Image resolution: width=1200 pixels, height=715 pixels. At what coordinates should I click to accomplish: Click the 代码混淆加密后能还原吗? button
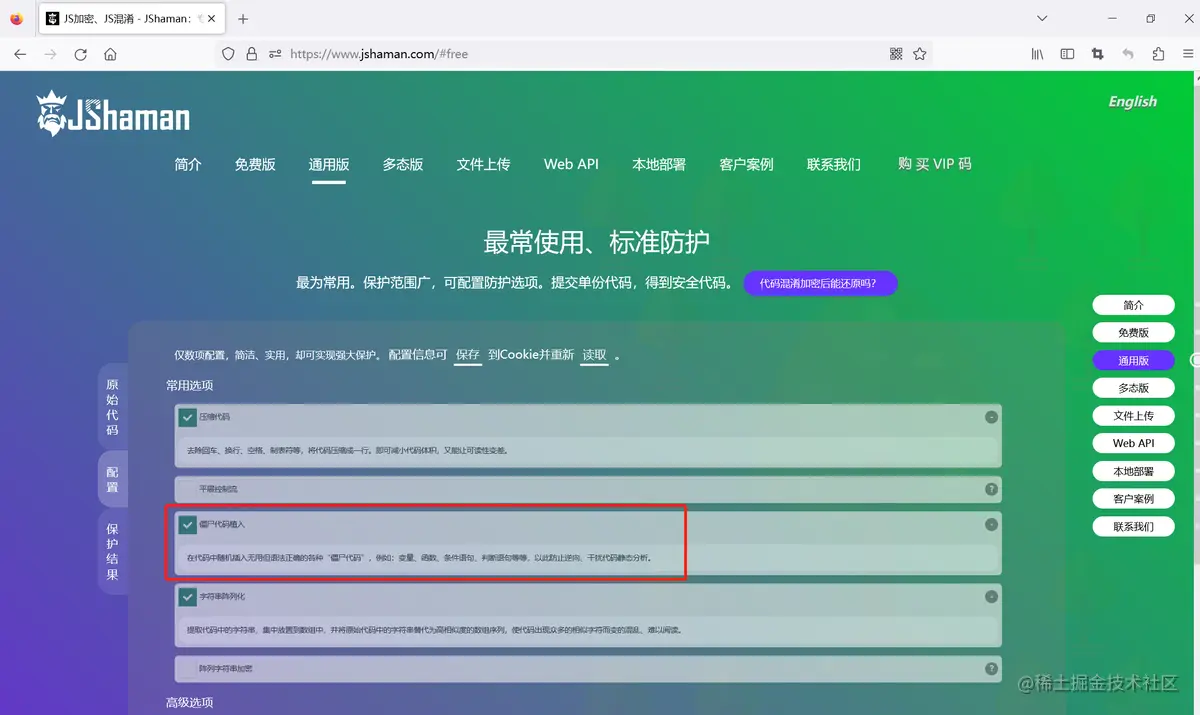[x=820, y=283]
